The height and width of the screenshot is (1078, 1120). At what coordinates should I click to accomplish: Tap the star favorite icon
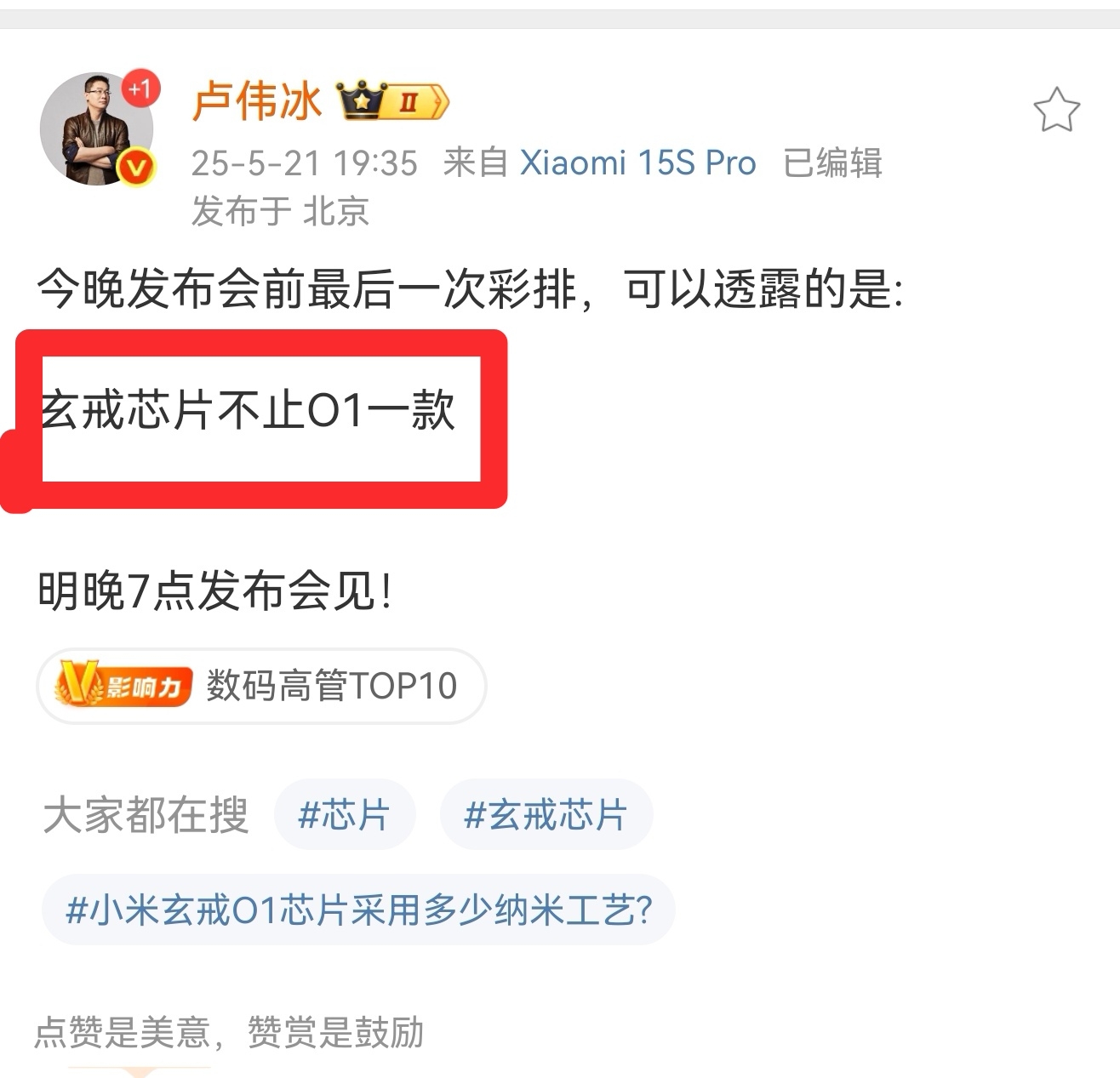(1056, 110)
